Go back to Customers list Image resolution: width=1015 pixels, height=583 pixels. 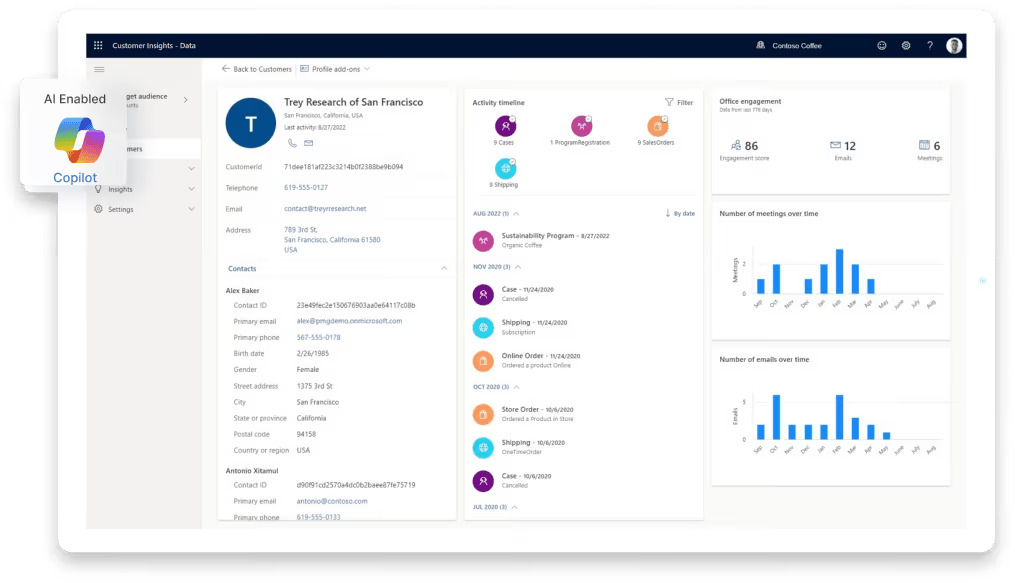(x=256, y=69)
